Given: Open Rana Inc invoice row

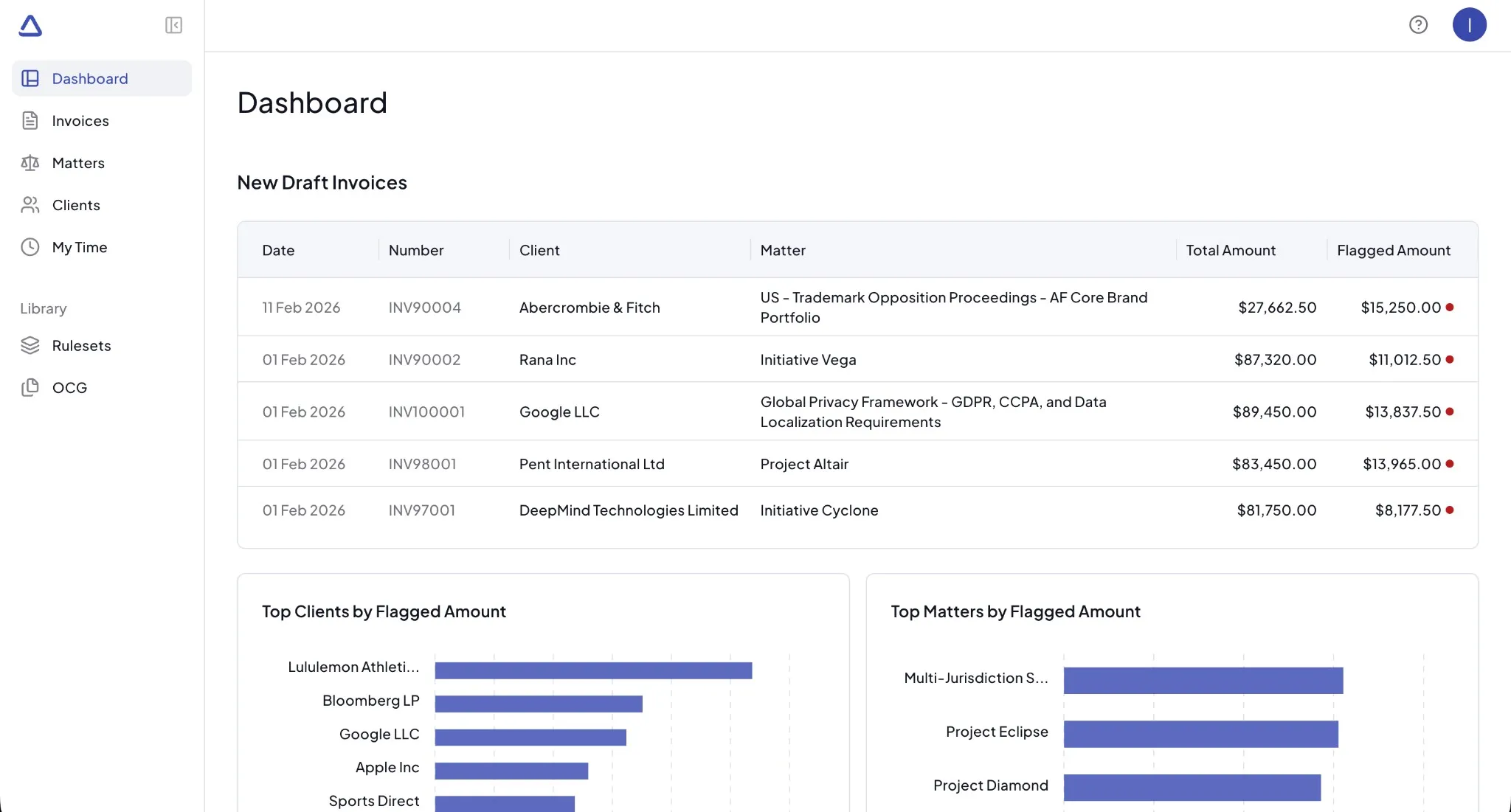Looking at the screenshot, I should tap(547, 360).
